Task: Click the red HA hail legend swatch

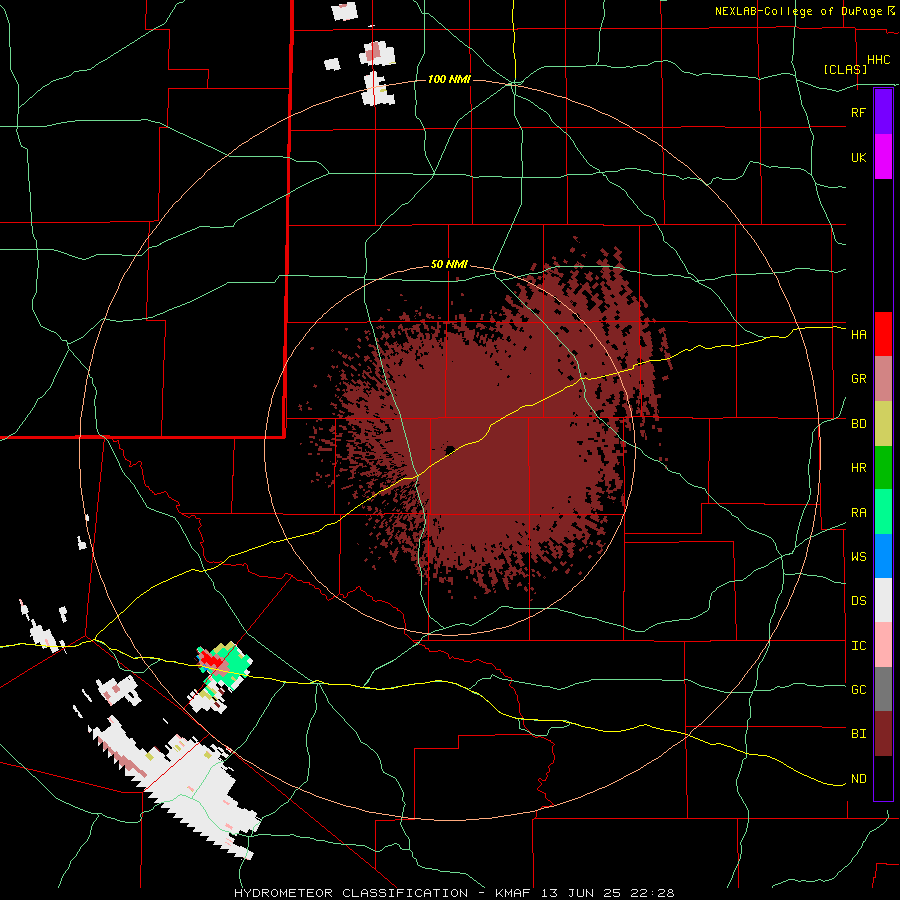Action: coord(883,334)
